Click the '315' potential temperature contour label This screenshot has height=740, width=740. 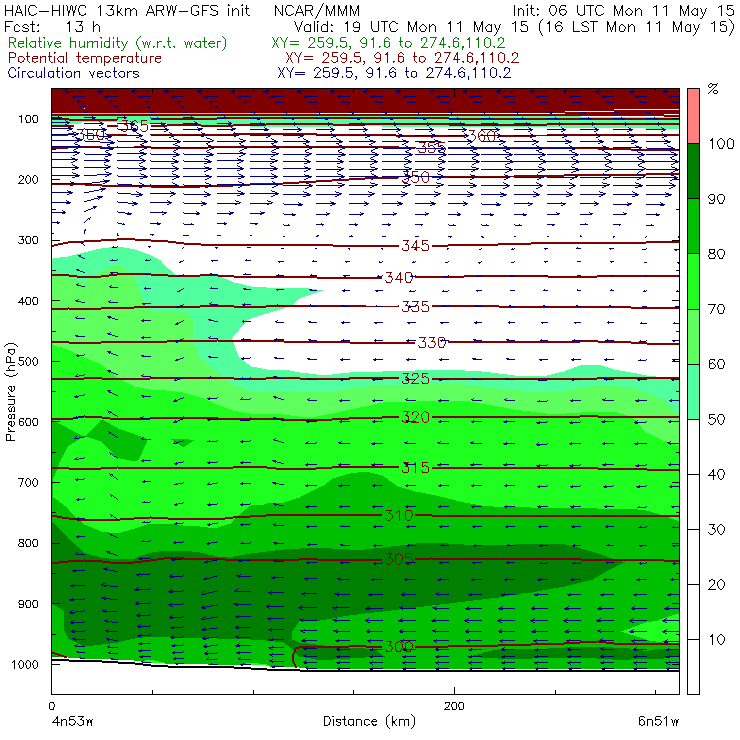(416, 468)
